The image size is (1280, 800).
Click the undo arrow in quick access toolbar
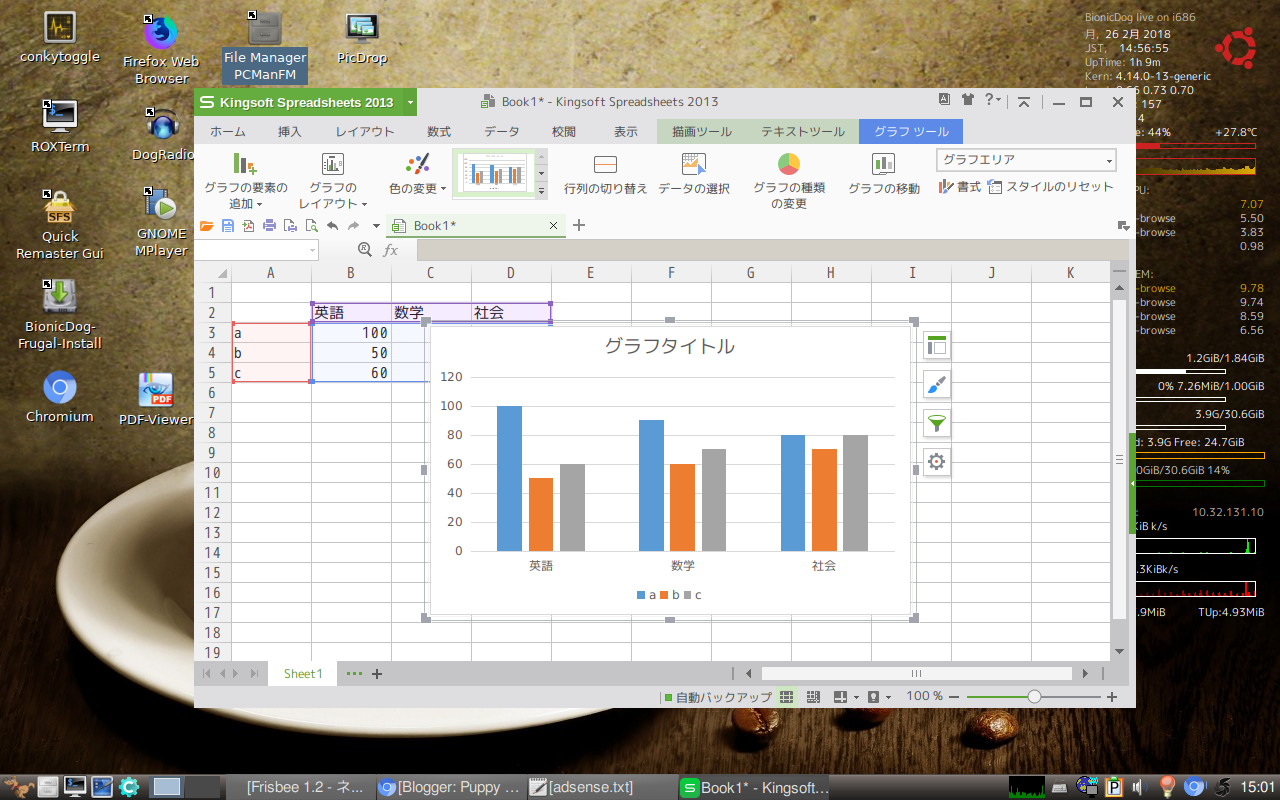pyautogui.click(x=332, y=226)
